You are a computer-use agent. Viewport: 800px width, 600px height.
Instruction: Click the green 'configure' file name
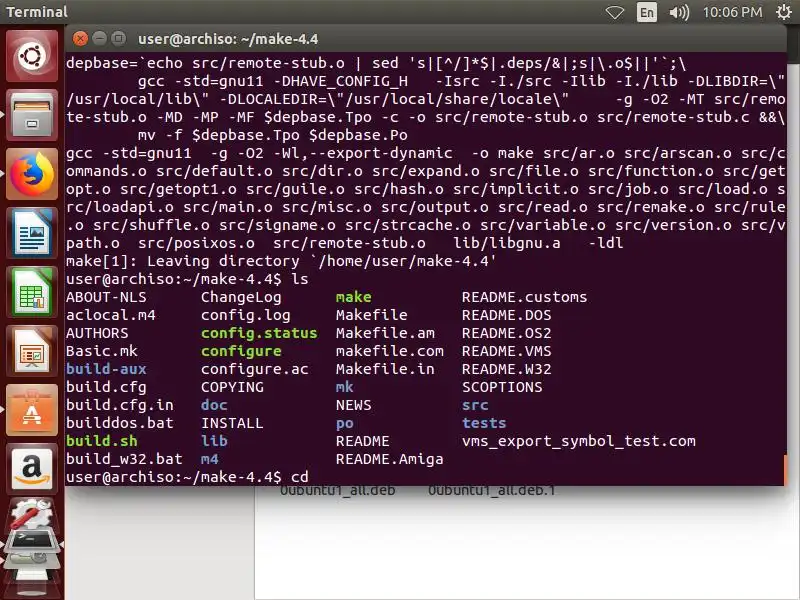click(241, 351)
